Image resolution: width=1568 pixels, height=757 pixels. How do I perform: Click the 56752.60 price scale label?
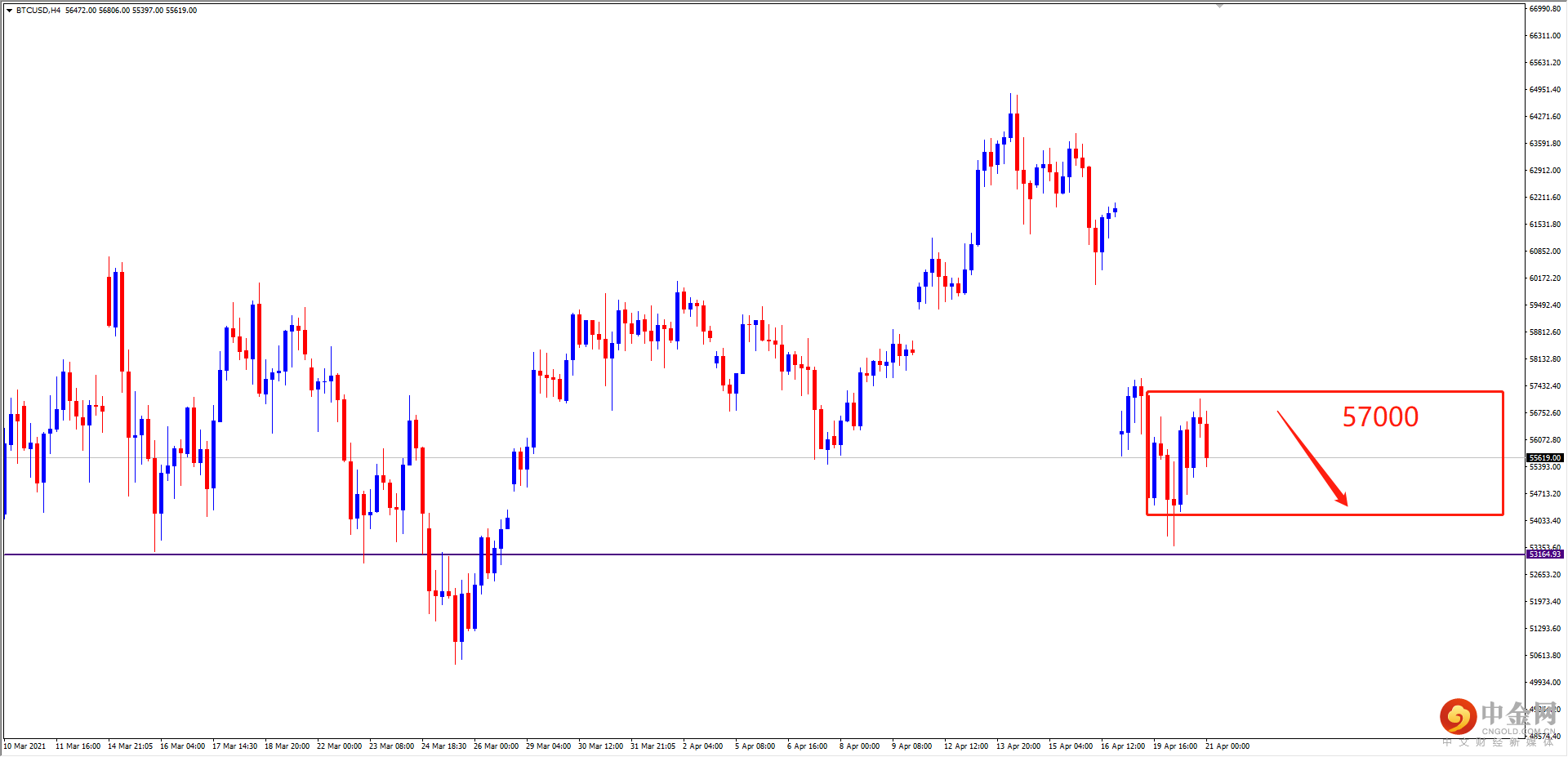(x=1544, y=413)
